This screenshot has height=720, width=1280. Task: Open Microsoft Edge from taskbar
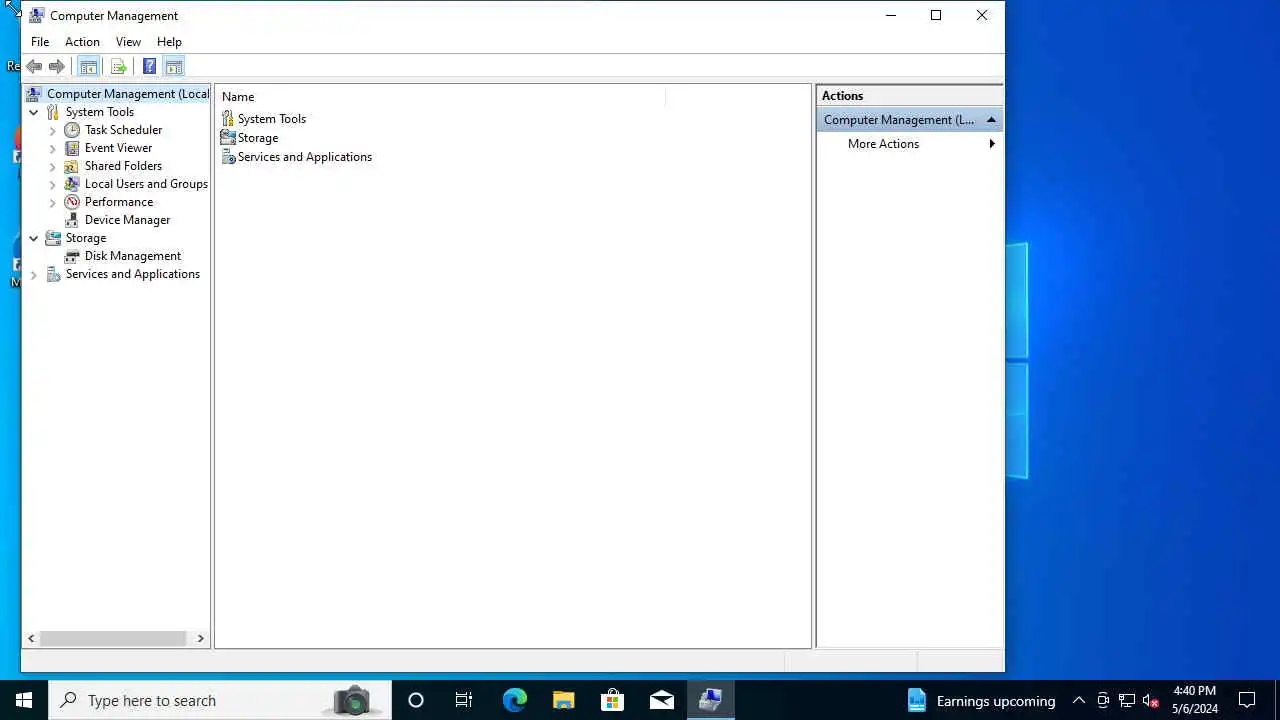[x=515, y=700]
